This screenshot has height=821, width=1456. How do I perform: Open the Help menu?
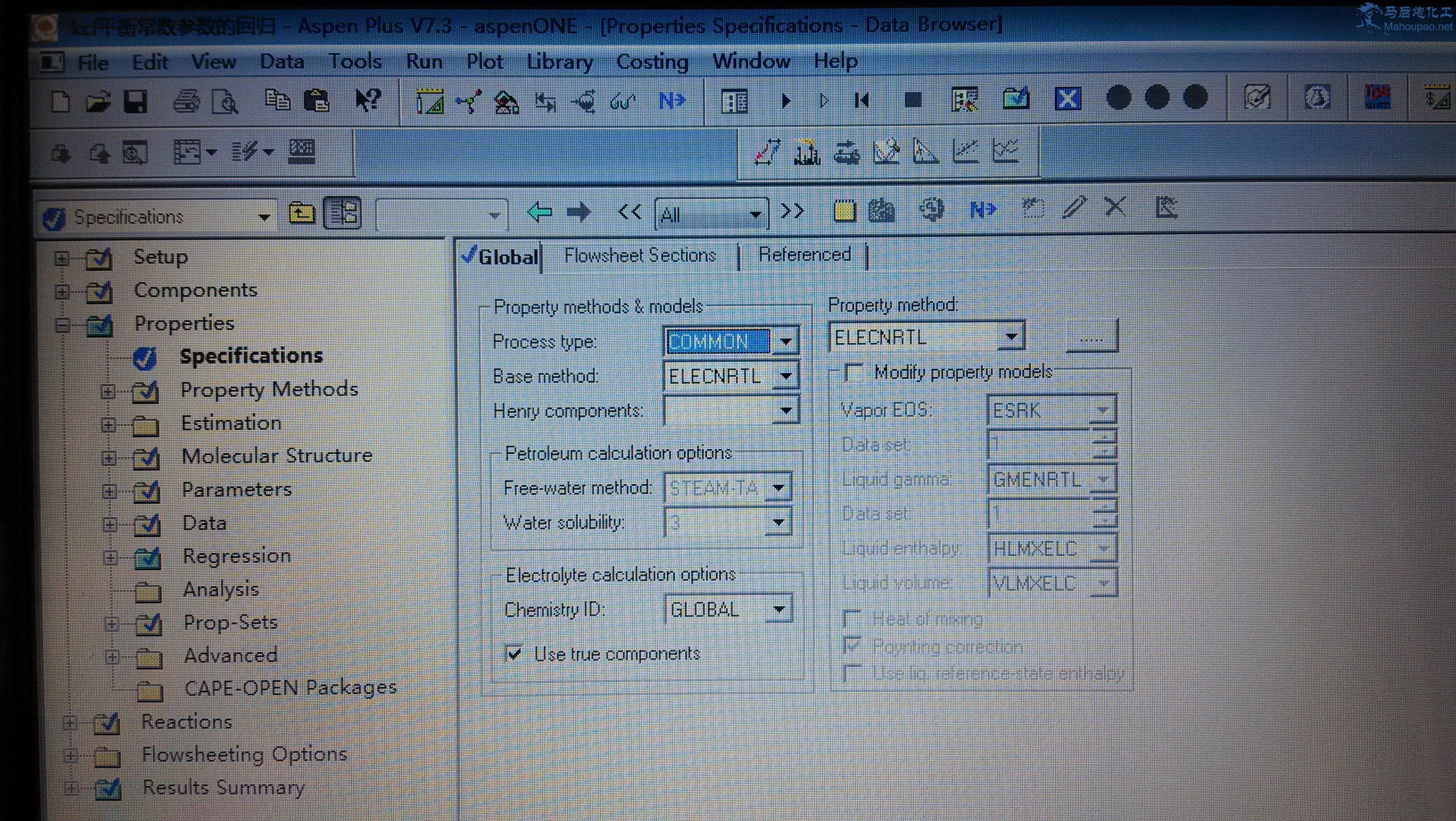point(836,61)
